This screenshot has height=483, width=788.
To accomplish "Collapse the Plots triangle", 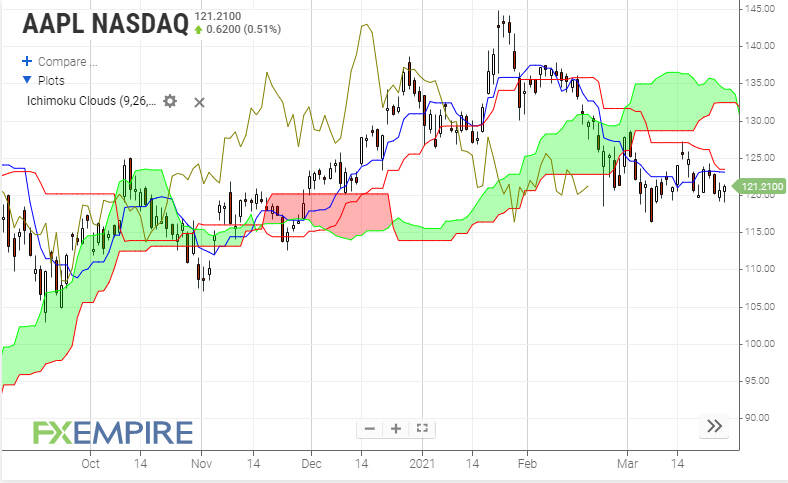I will tap(27, 80).
